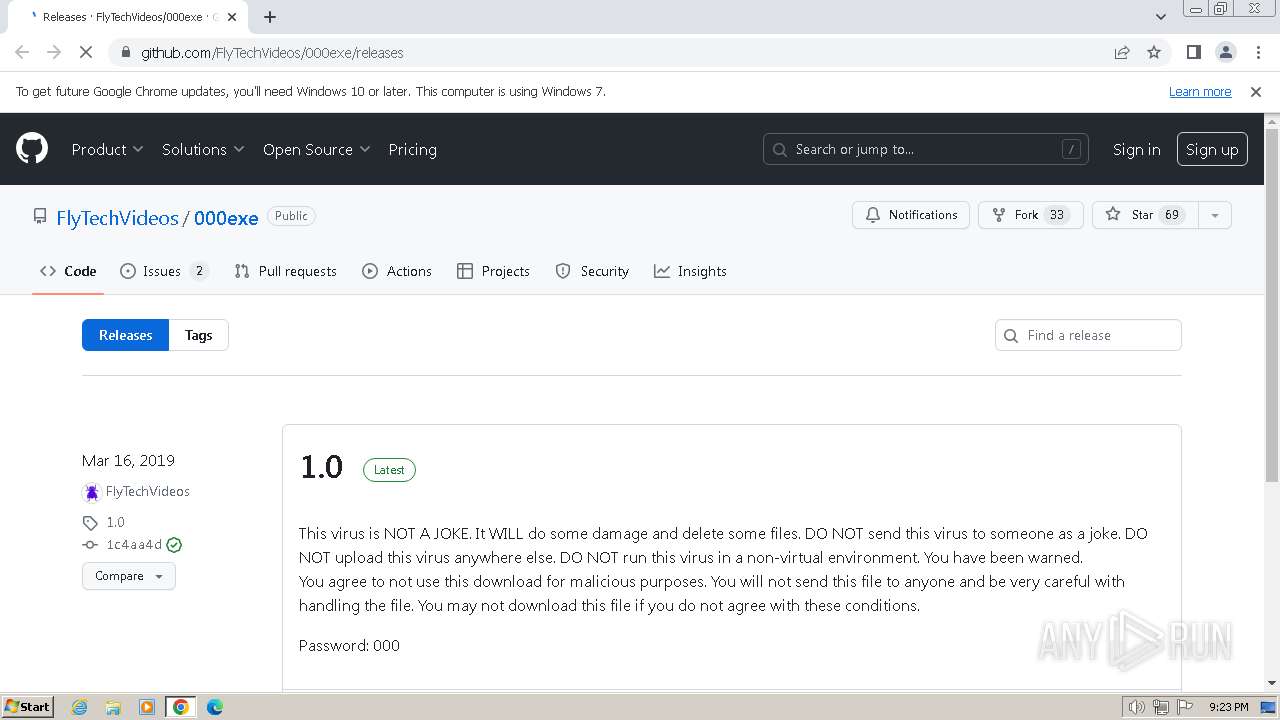This screenshot has width=1280, height=720.
Task: Open the Insights tab
Action: (690, 271)
